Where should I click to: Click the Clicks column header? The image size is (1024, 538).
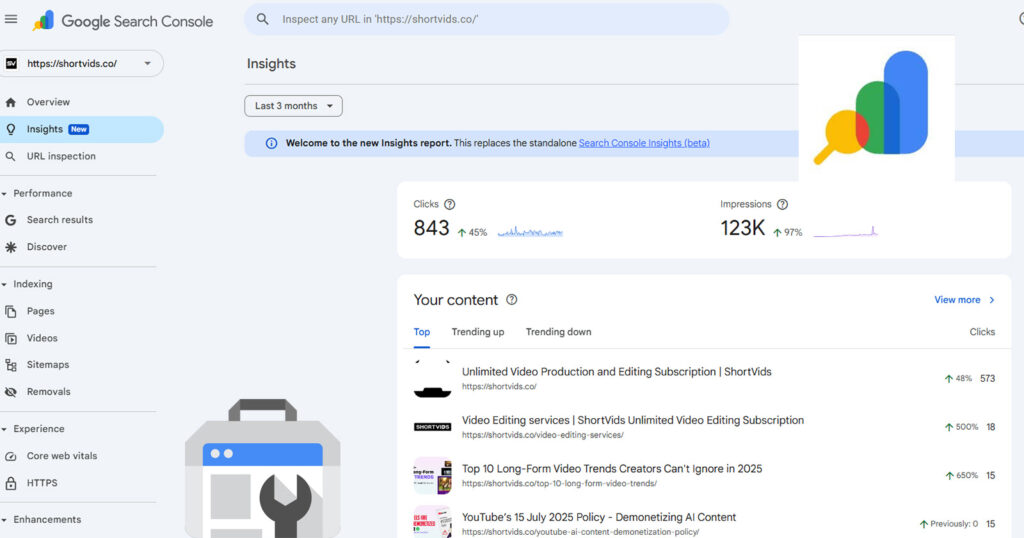pyautogui.click(x=982, y=332)
